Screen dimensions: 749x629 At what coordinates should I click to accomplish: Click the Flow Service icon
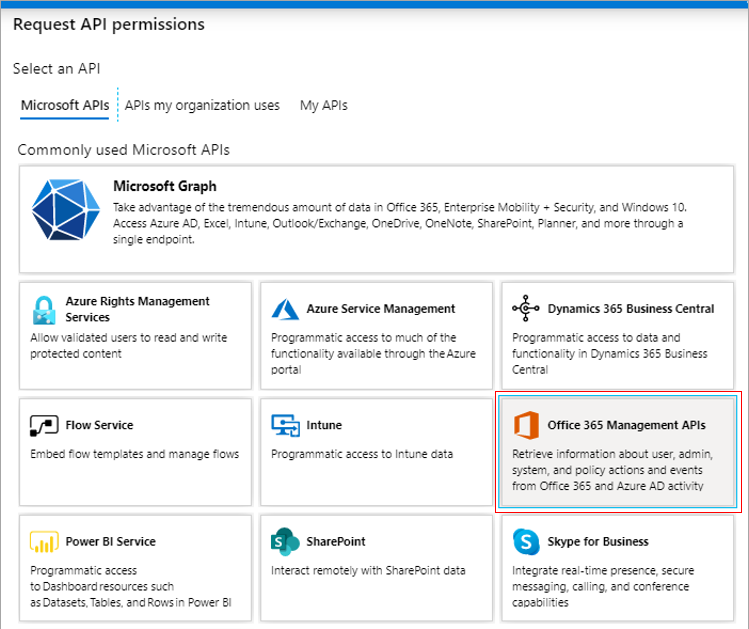coord(44,425)
